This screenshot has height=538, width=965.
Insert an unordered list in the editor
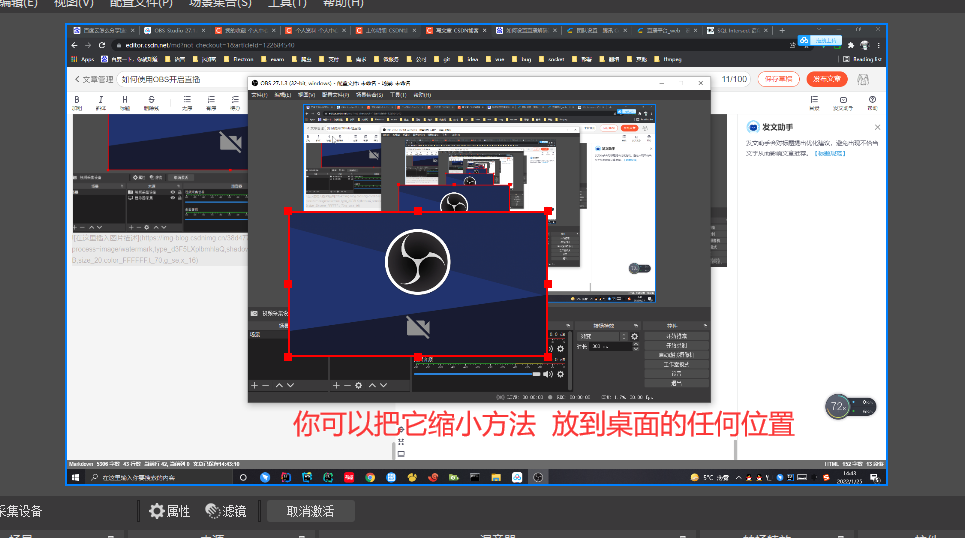(x=187, y=102)
